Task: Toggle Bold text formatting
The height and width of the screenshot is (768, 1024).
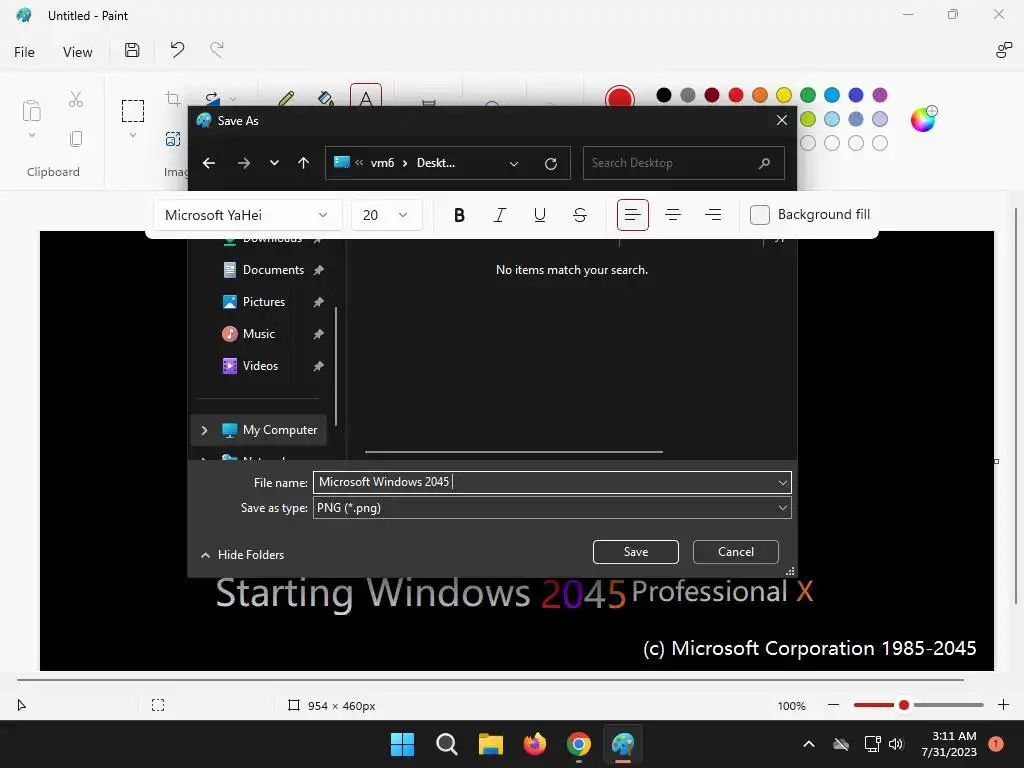Action: pos(459,215)
